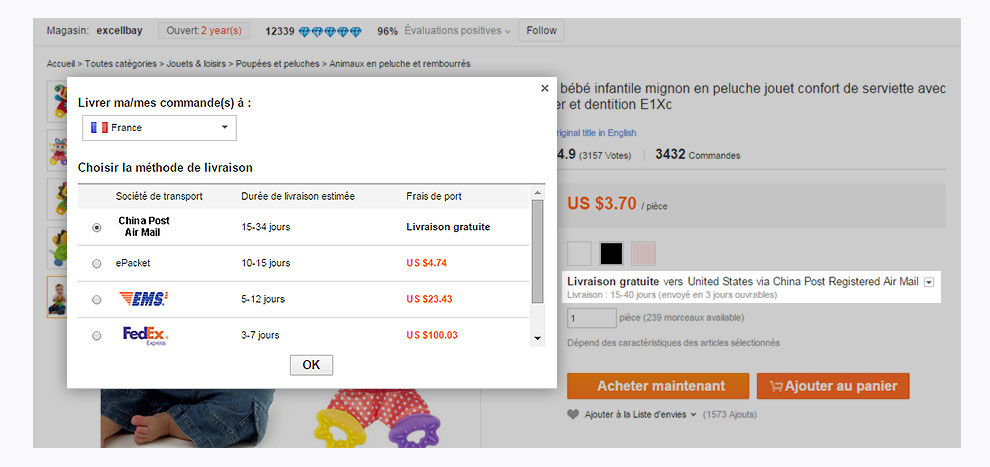Click the France flag icon
Viewport: 990px width, 467px height.
pos(99,127)
